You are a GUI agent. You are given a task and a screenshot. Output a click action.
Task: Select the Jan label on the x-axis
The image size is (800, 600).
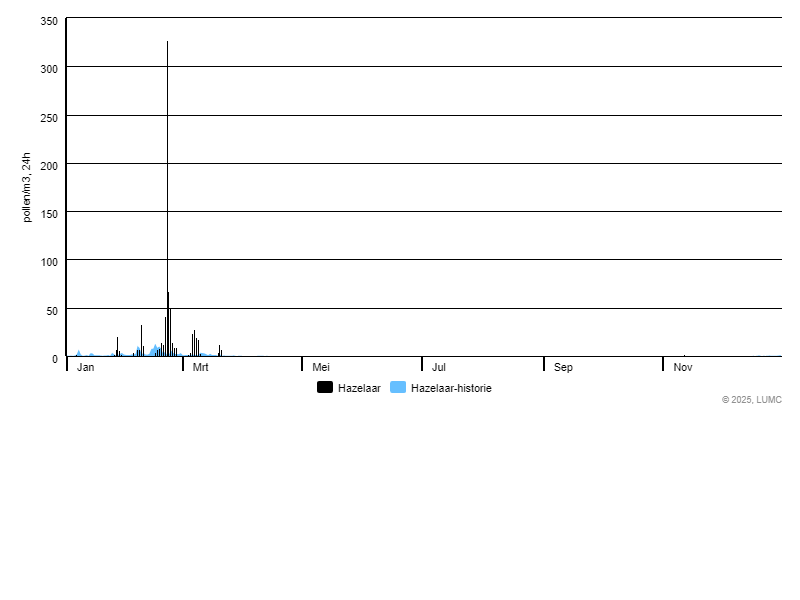[x=86, y=368]
